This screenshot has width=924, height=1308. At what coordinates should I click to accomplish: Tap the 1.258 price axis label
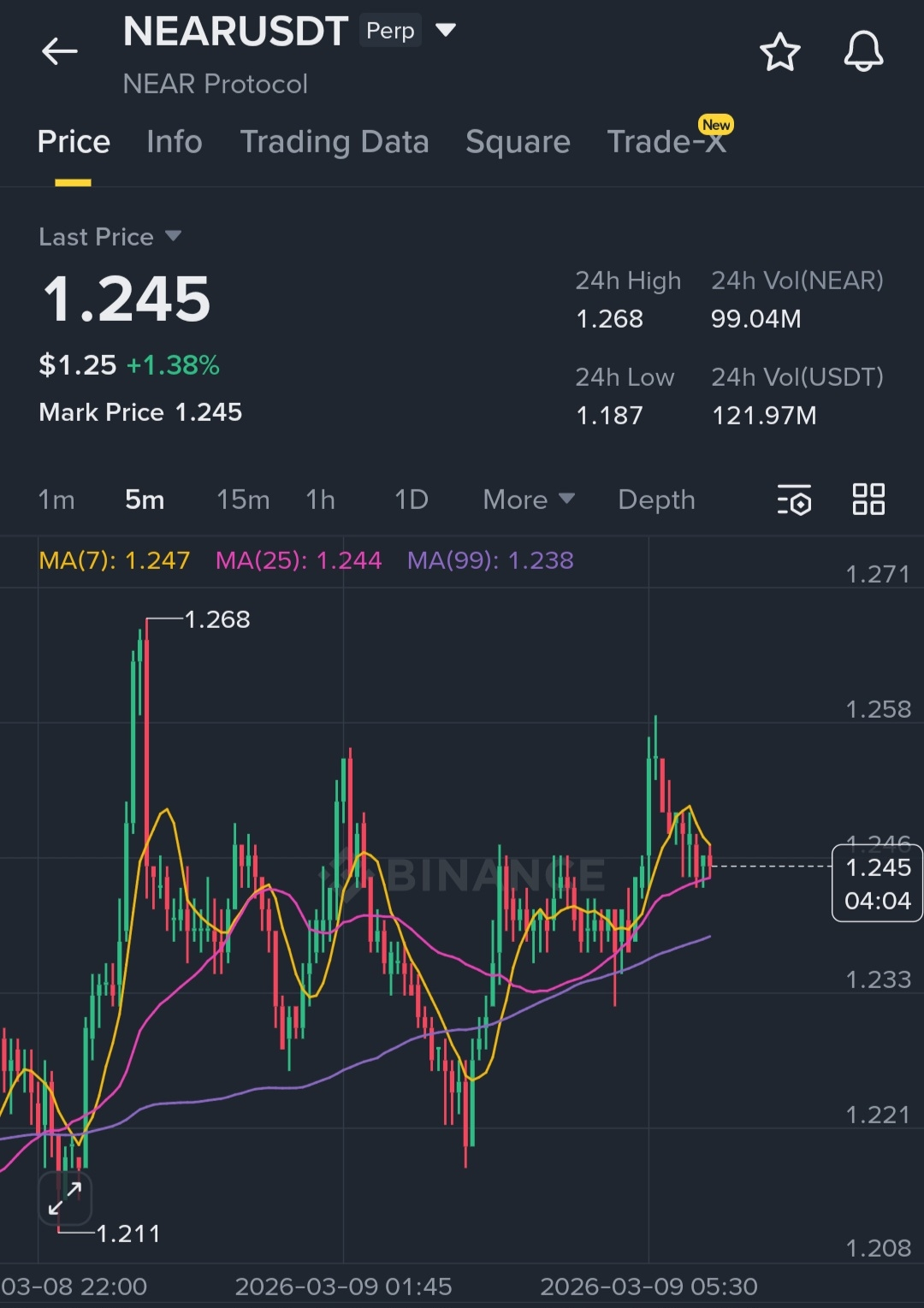click(x=878, y=709)
